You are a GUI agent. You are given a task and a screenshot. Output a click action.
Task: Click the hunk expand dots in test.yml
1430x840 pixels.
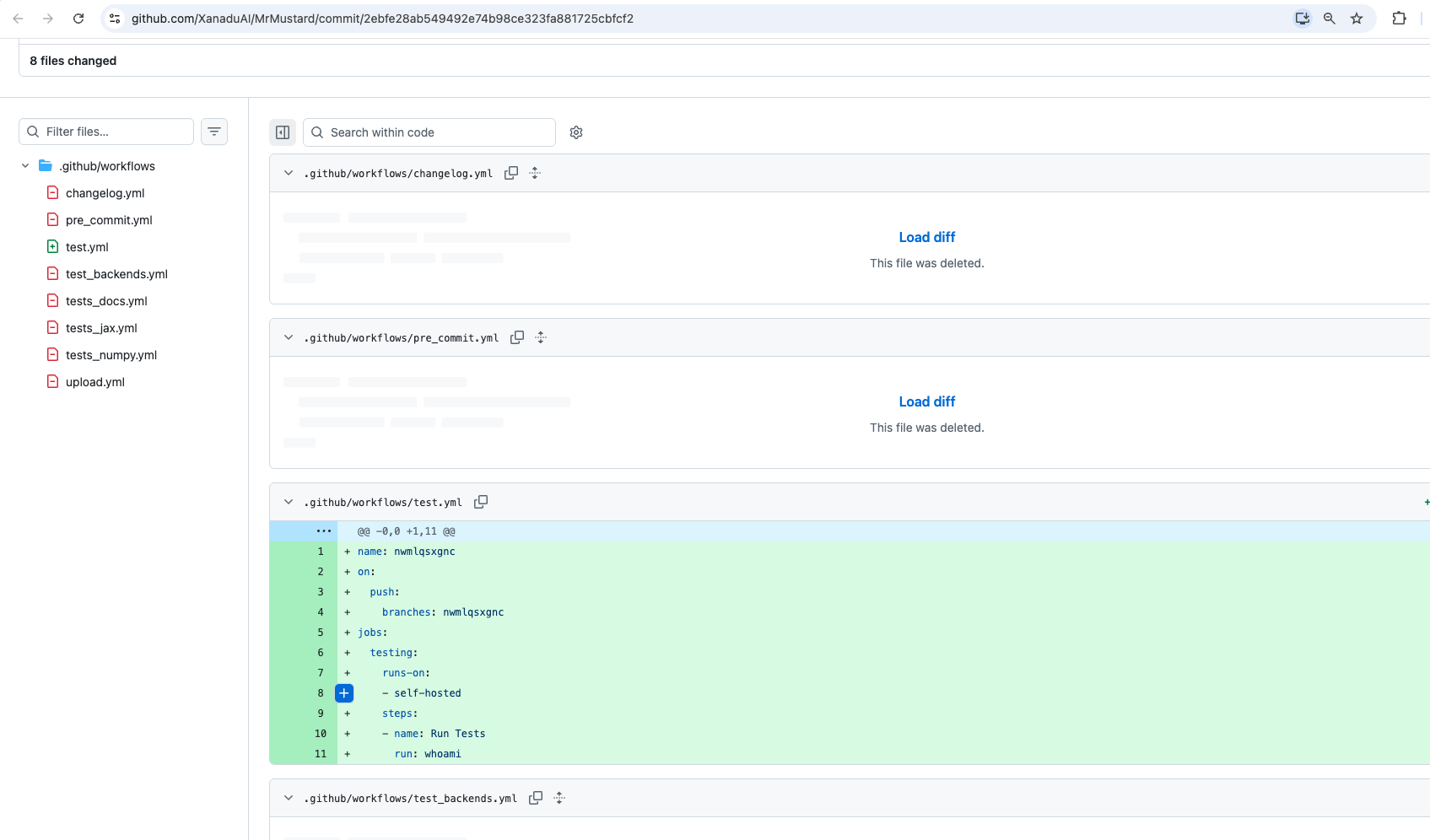coord(324,531)
